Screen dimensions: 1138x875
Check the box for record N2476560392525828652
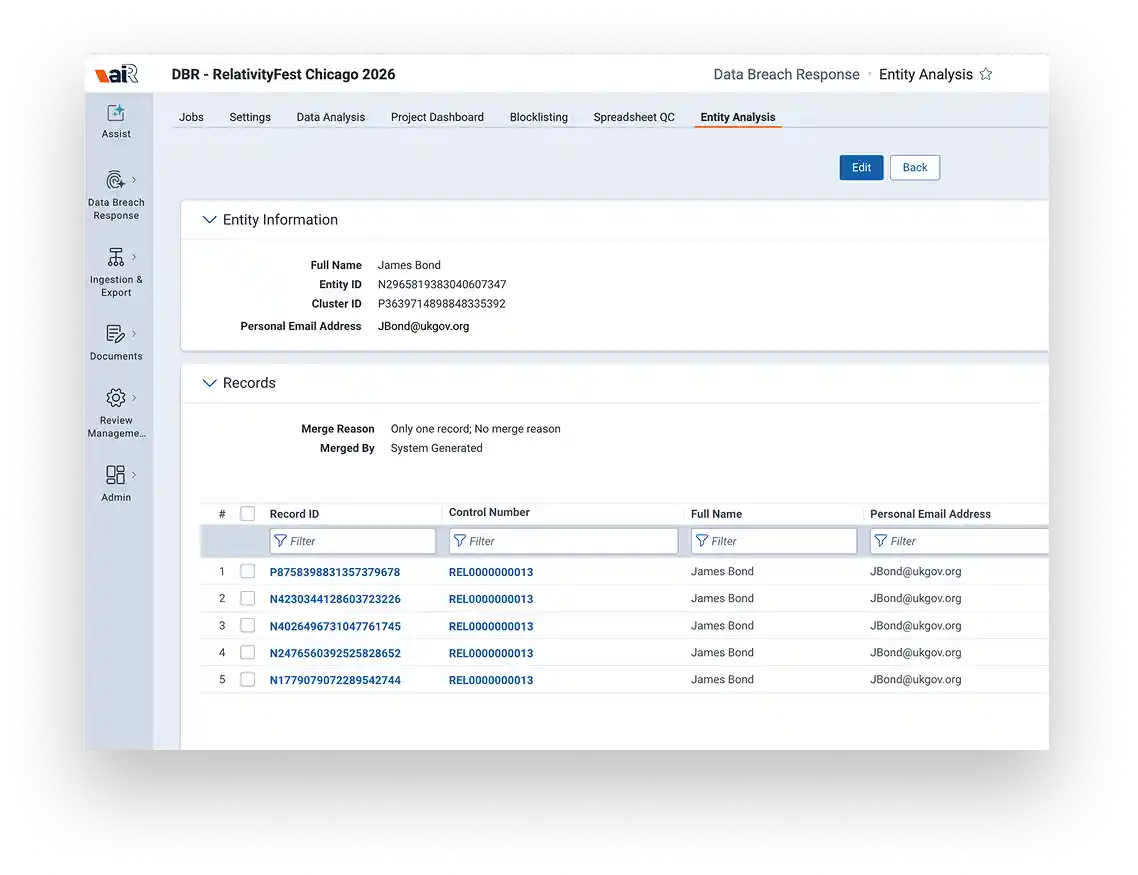point(247,652)
